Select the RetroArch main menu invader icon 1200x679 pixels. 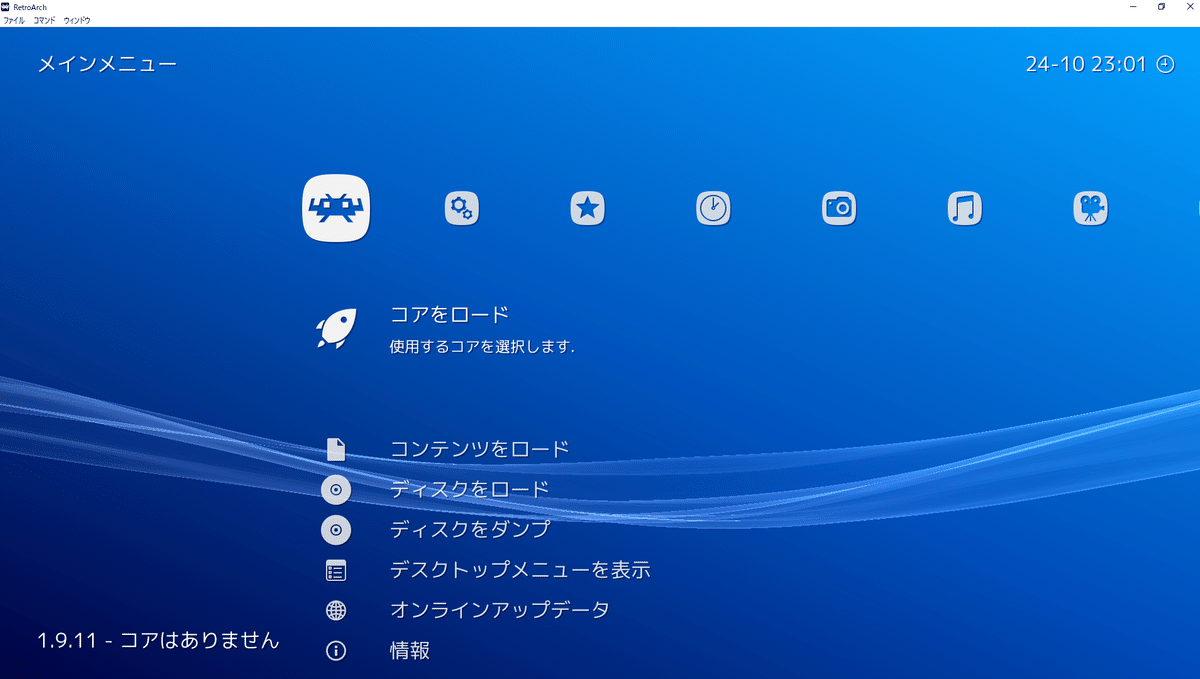click(x=336, y=208)
